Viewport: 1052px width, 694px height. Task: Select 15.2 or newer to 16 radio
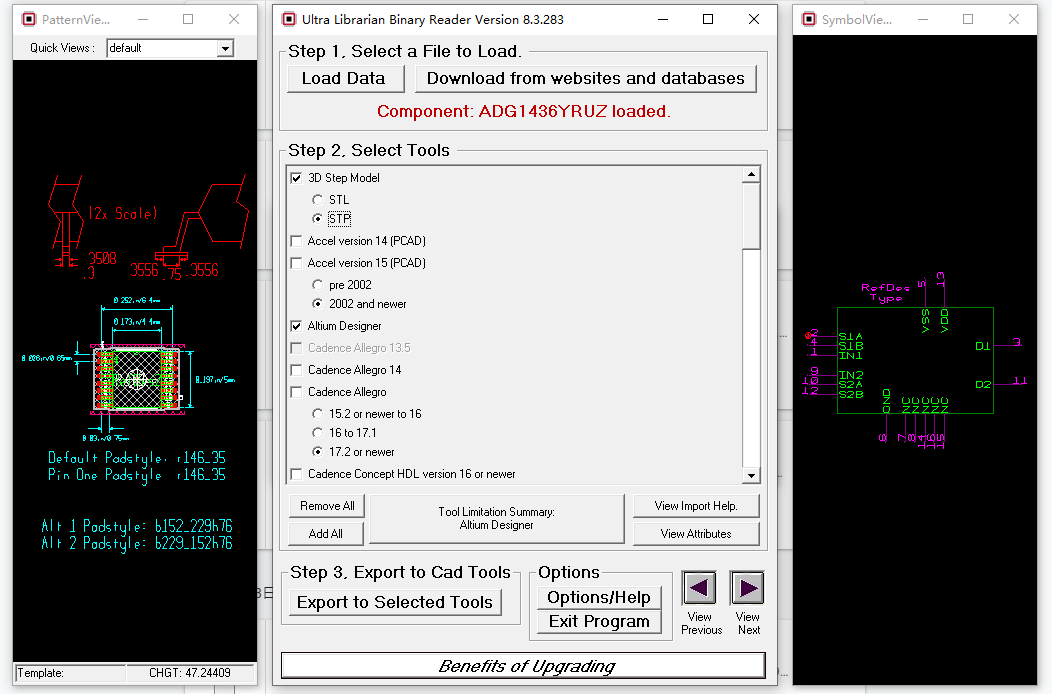[317, 413]
